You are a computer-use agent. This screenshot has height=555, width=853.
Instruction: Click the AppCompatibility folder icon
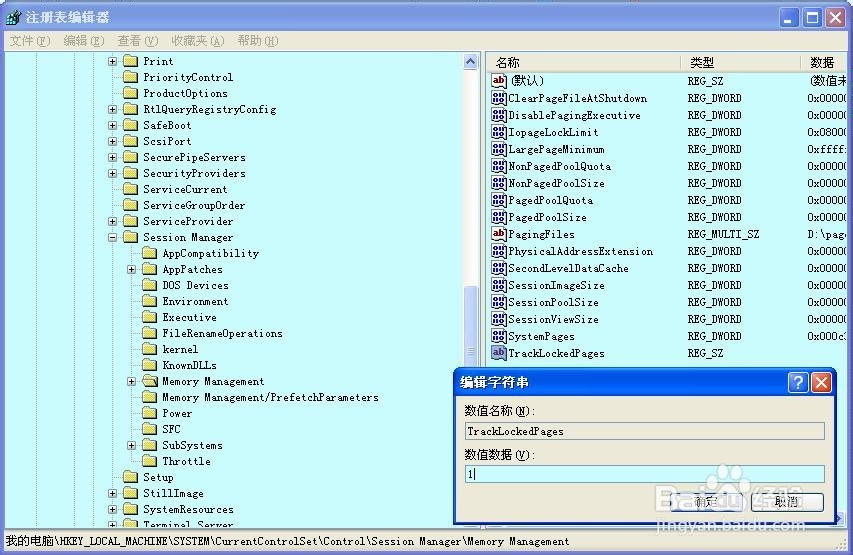pyautogui.click(x=150, y=253)
